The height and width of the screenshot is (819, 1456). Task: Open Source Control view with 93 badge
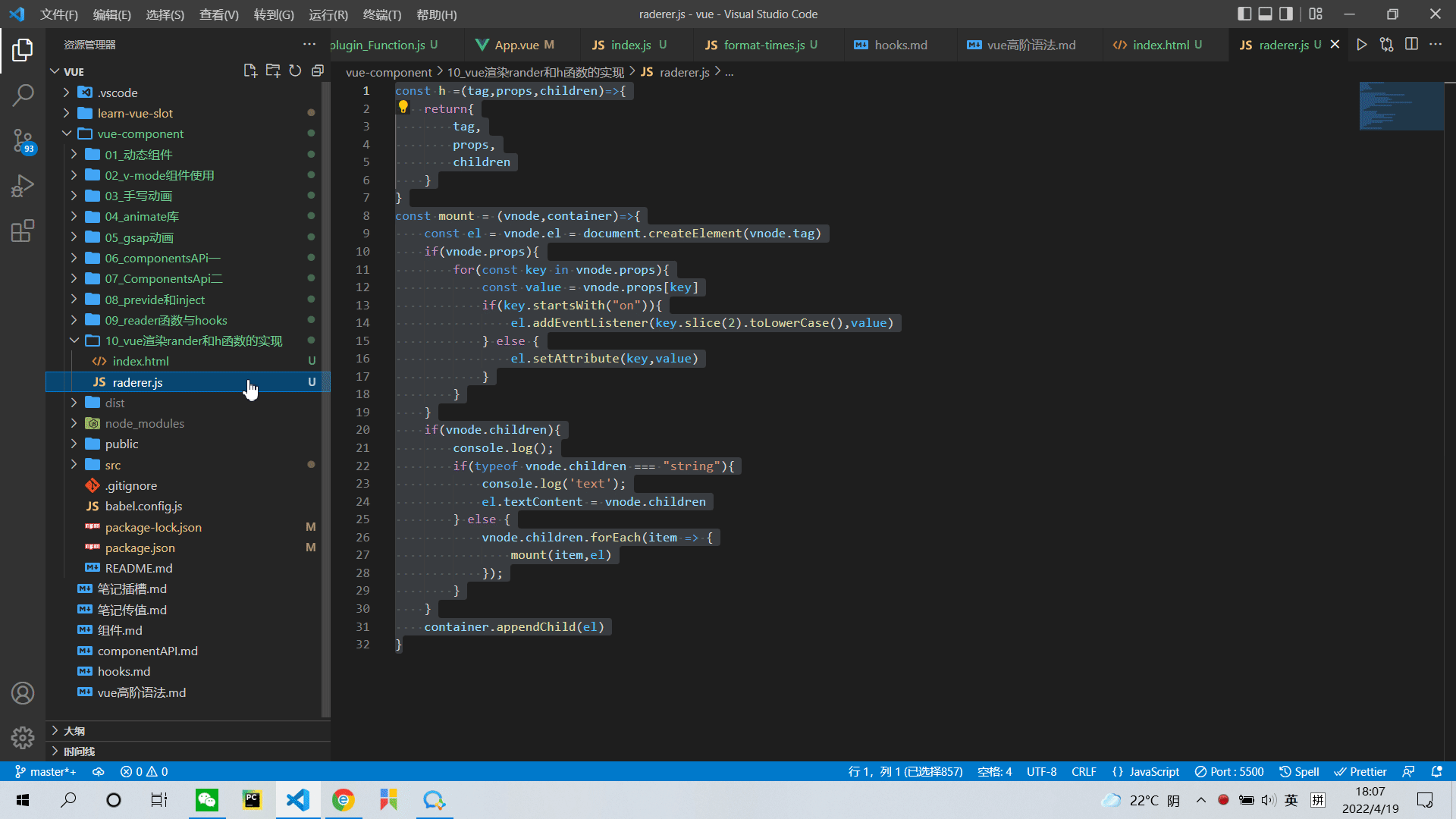(23, 140)
